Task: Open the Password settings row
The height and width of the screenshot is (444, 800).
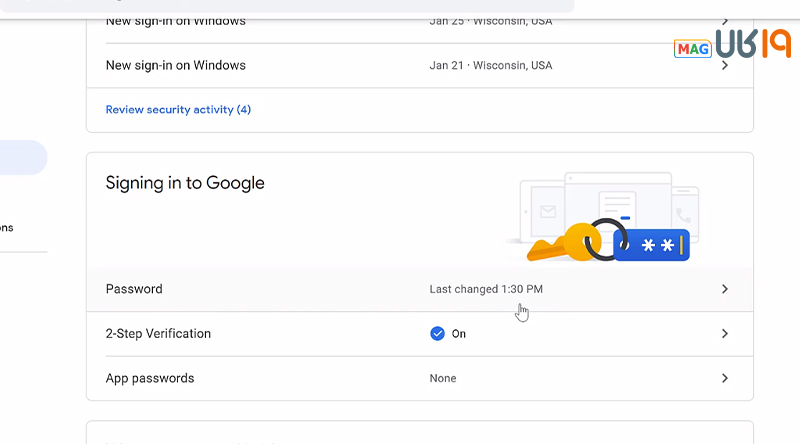Action: (x=134, y=289)
